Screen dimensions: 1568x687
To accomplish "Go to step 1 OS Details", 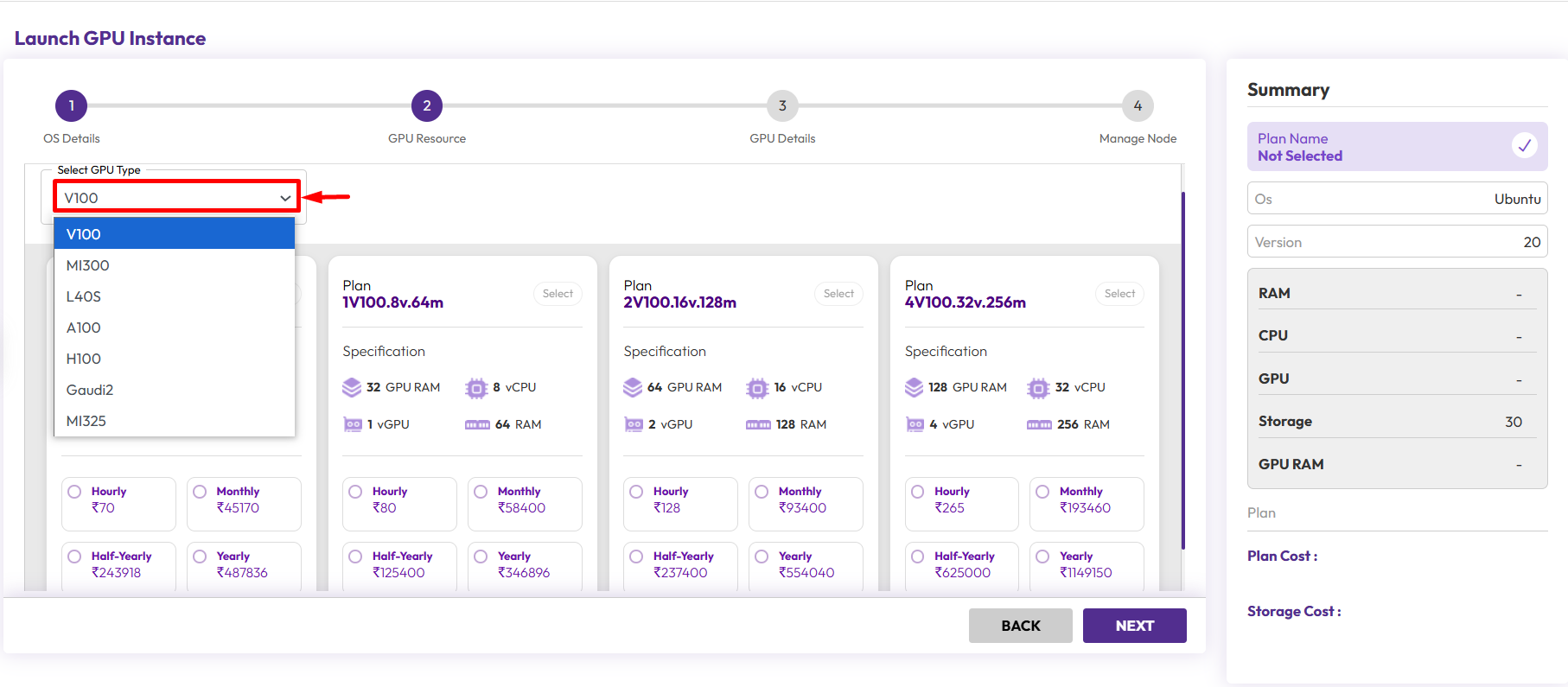I will 72,106.
